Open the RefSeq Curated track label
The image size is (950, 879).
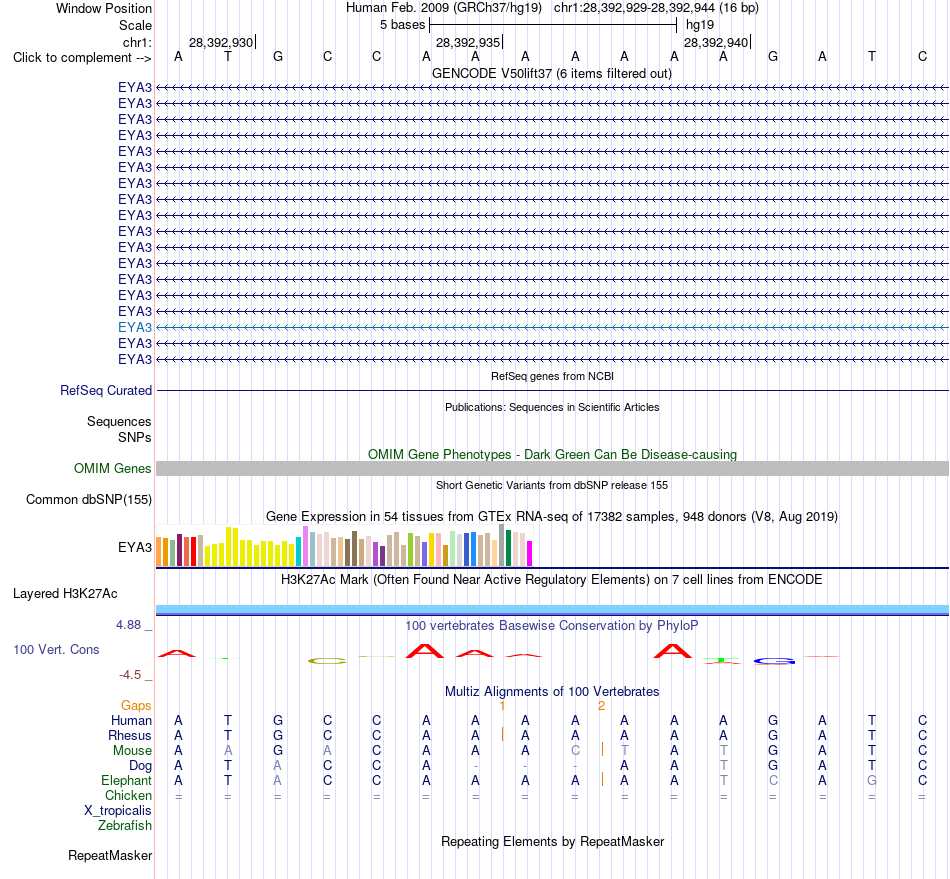(105, 391)
